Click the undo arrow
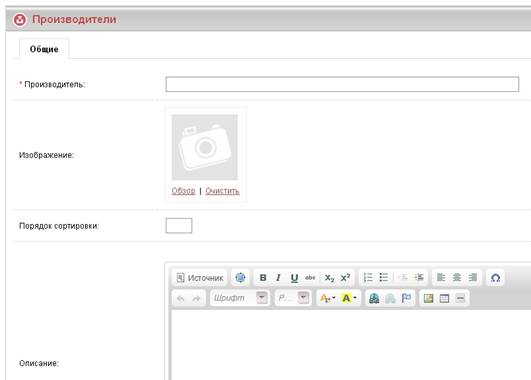 coord(180,298)
